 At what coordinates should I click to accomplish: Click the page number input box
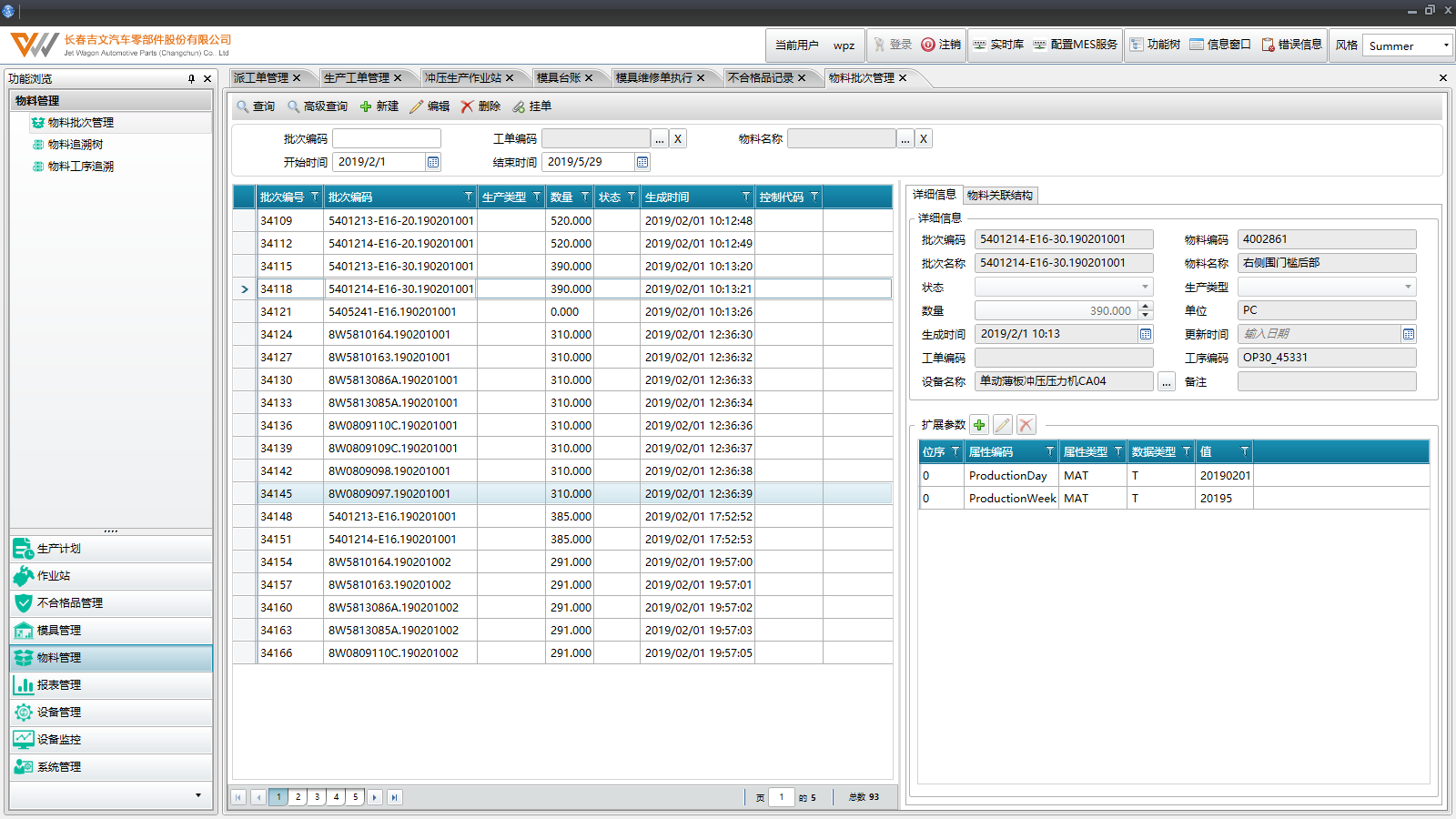tap(782, 797)
